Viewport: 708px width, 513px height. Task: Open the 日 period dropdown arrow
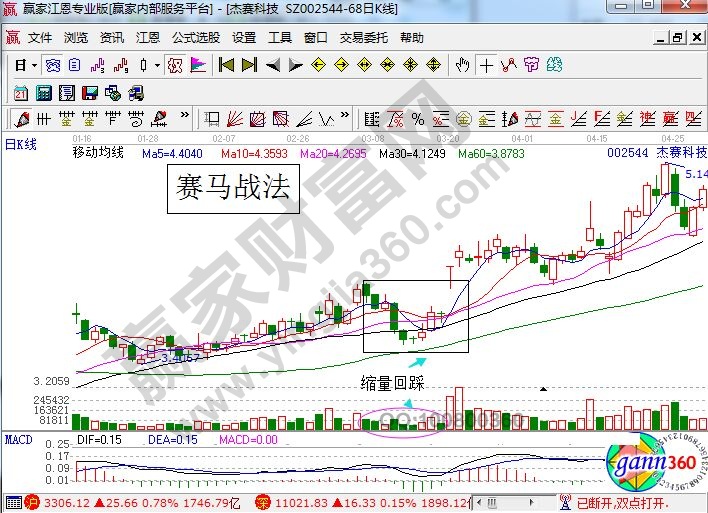point(33,66)
